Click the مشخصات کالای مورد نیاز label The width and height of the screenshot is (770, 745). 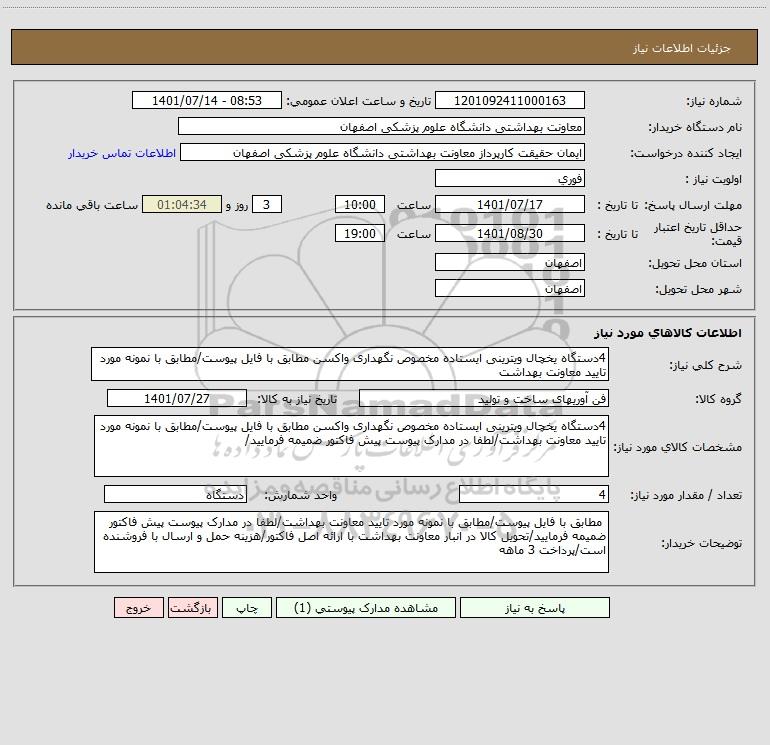678,447
